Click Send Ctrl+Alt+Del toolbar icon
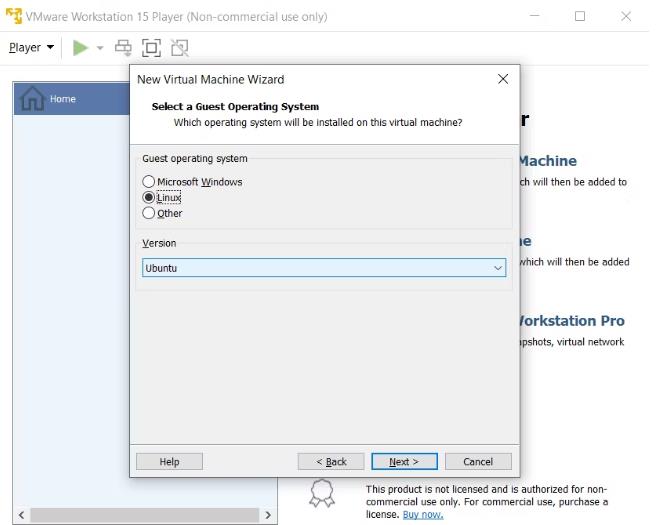The width and height of the screenshot is (657, 525). tap(123, 48)
